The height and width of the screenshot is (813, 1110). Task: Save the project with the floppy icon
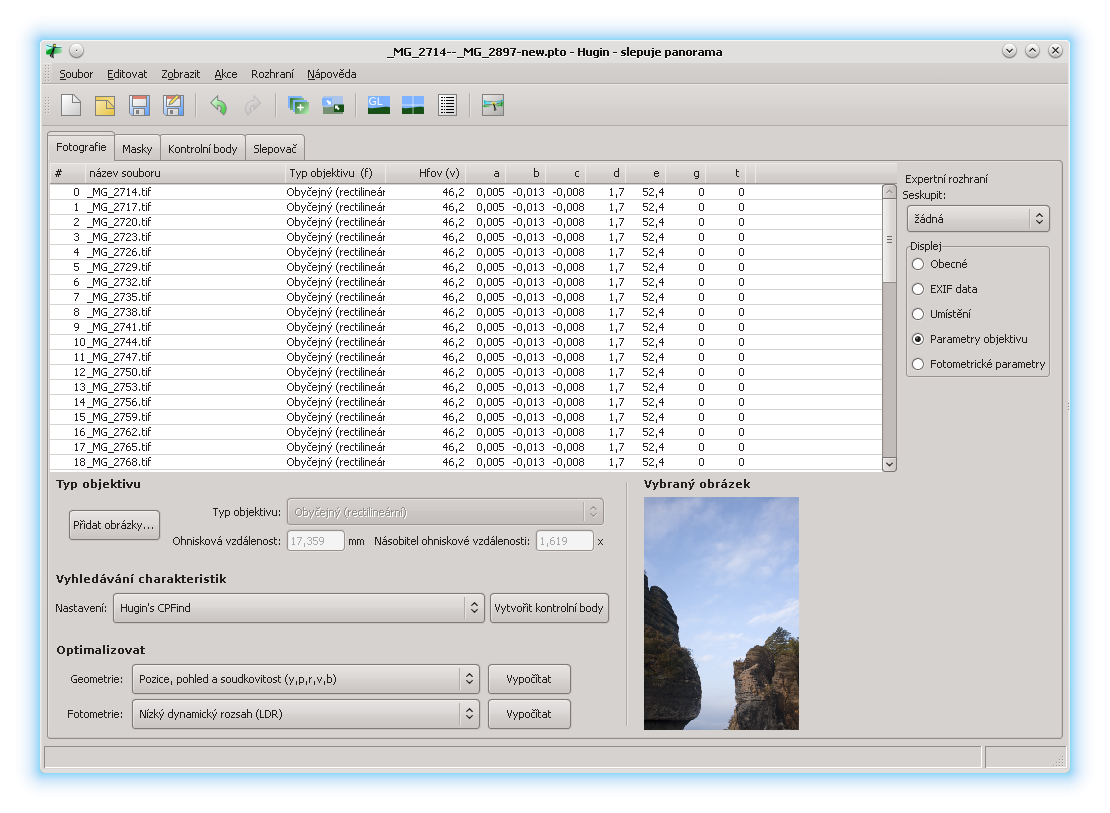coord(139,105)
